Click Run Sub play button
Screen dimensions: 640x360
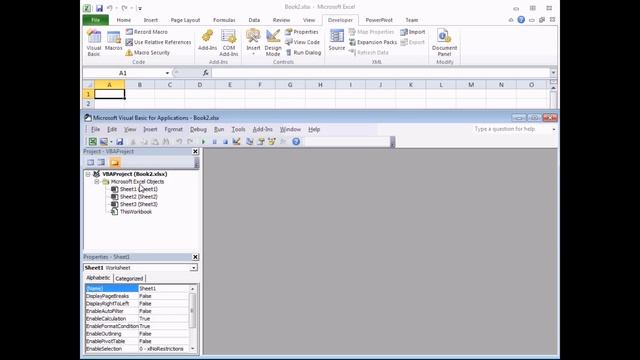(x=203, y=142)
